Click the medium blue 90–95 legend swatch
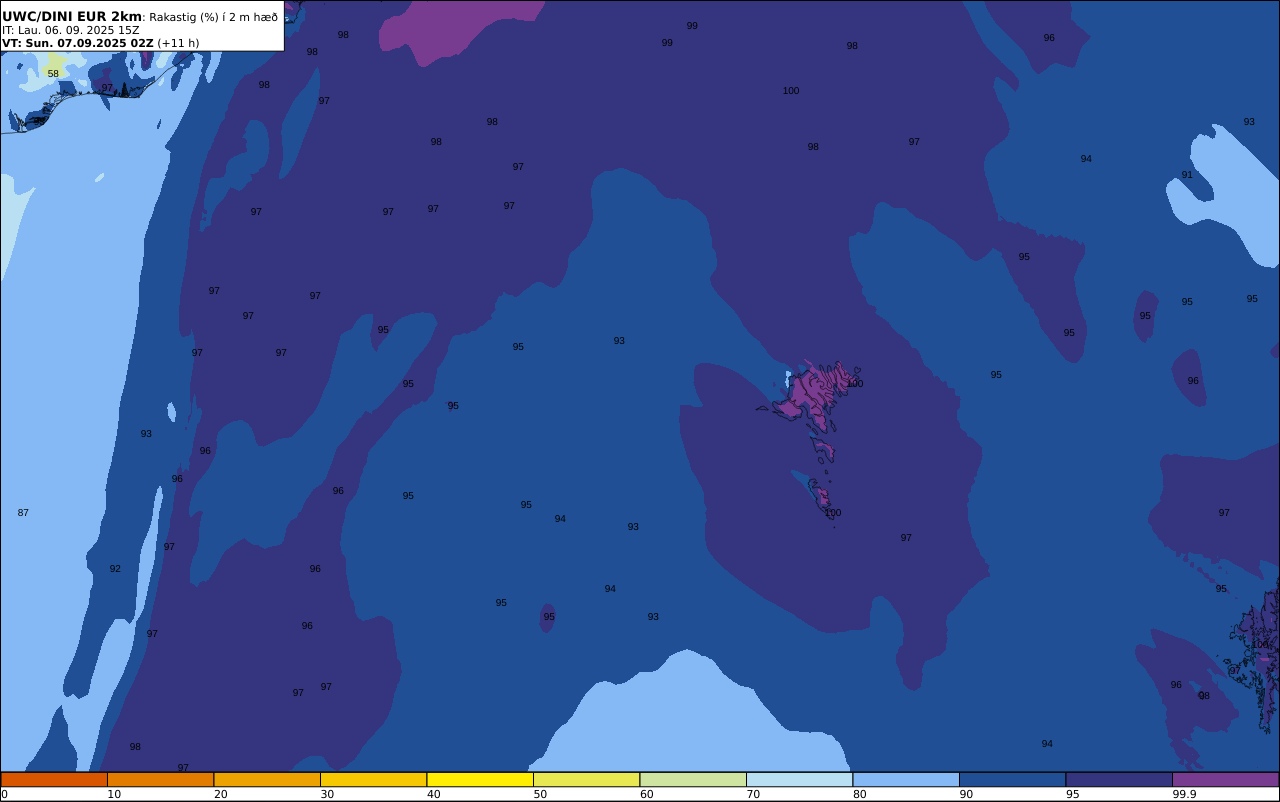Viewport: 1280px width, 802px height. 1012,779
